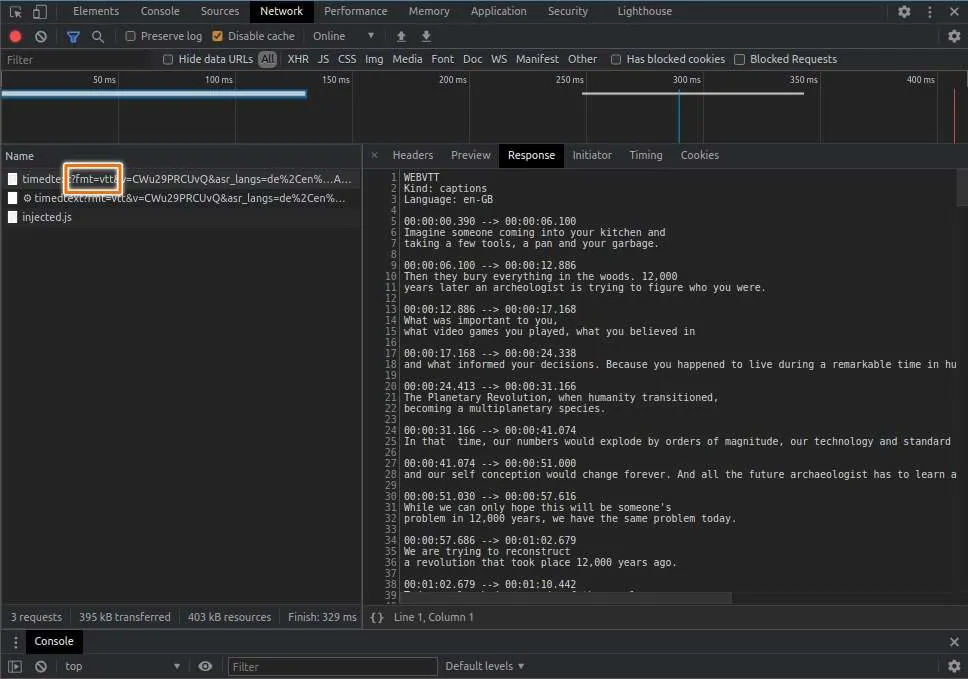The height and width of the screenshot is (679, 968).
Task: Pretty print the response with braces icon
Action: [x=377, y=617]
